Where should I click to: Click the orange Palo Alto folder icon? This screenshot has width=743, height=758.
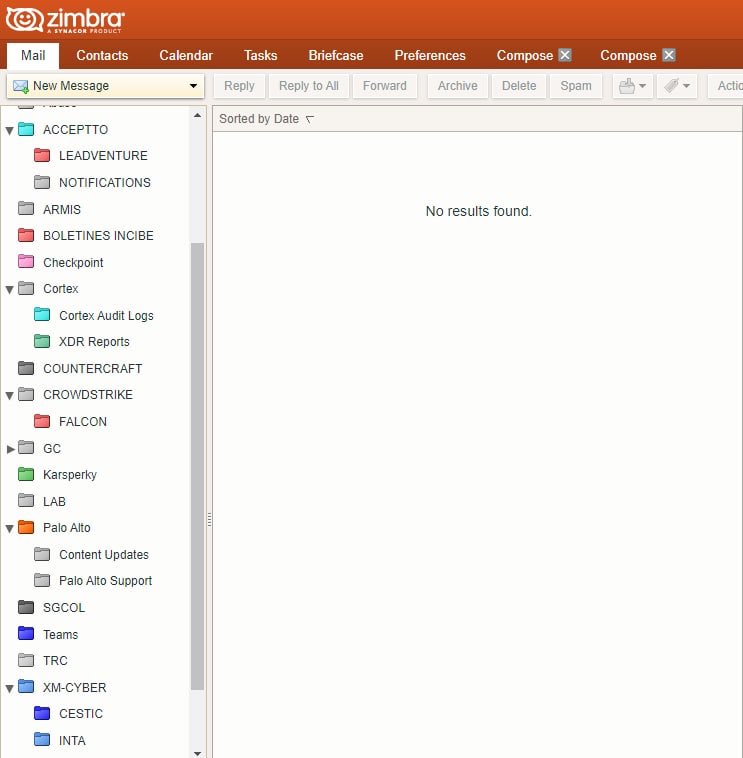tap(26, 528)
